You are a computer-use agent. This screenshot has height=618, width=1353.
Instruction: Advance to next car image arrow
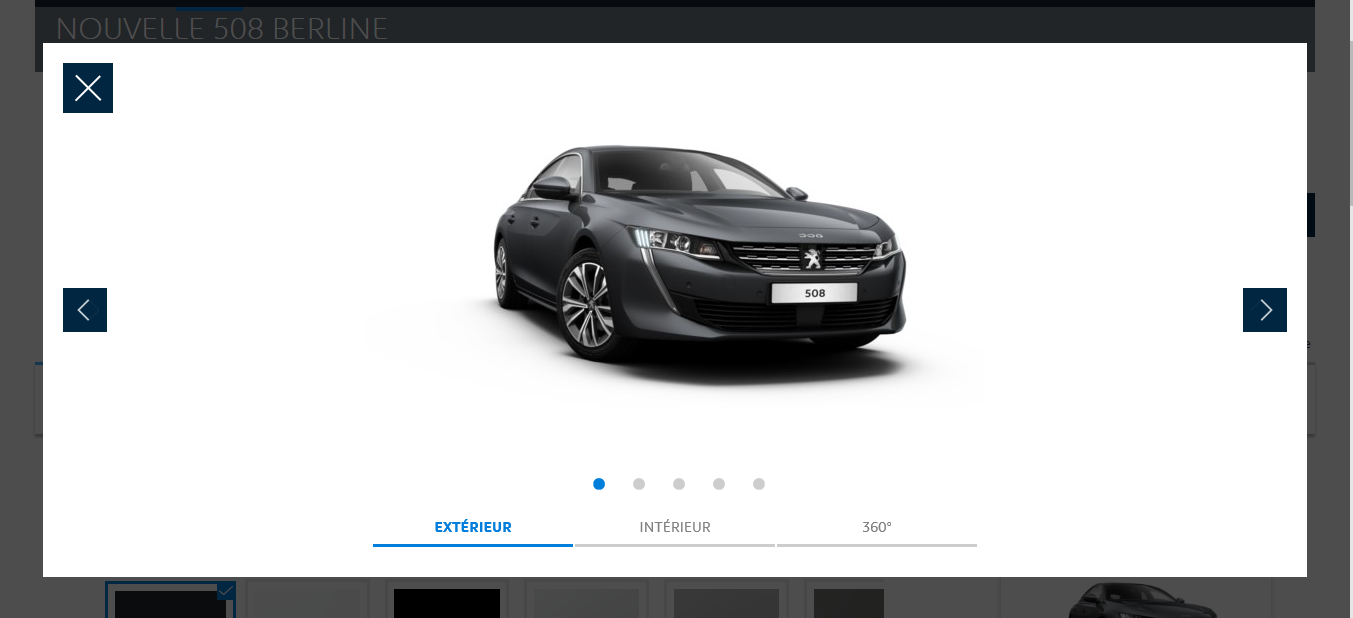(x=1264, y=310)
